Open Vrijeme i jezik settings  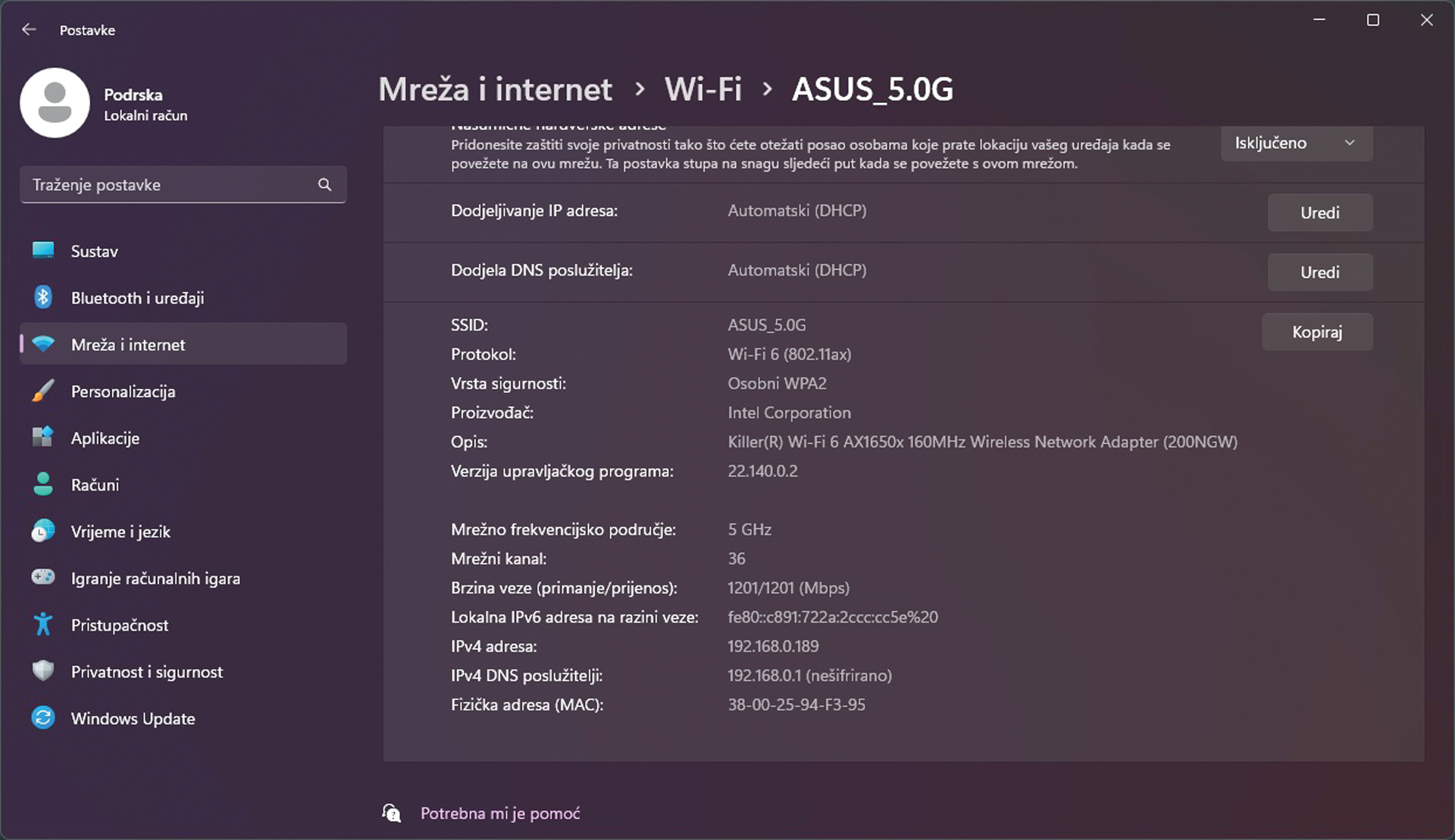120,532
